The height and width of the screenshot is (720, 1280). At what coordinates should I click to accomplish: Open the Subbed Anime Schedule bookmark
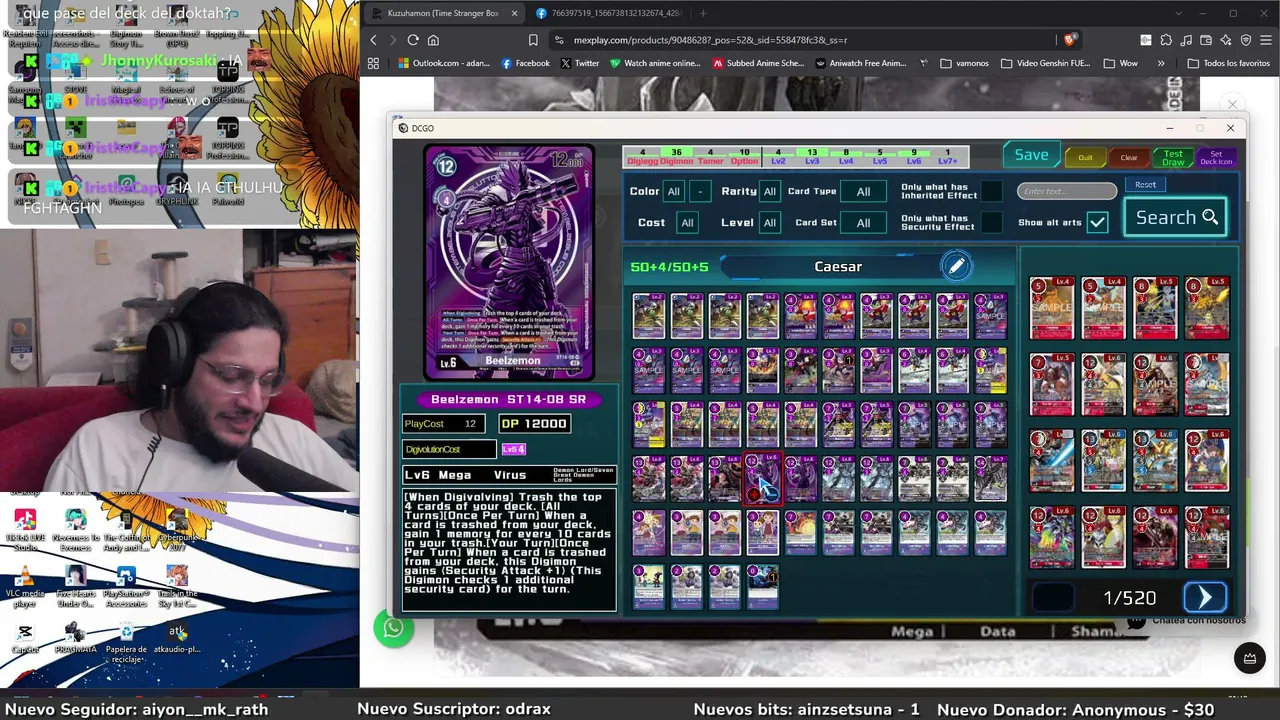pos(758,63)
